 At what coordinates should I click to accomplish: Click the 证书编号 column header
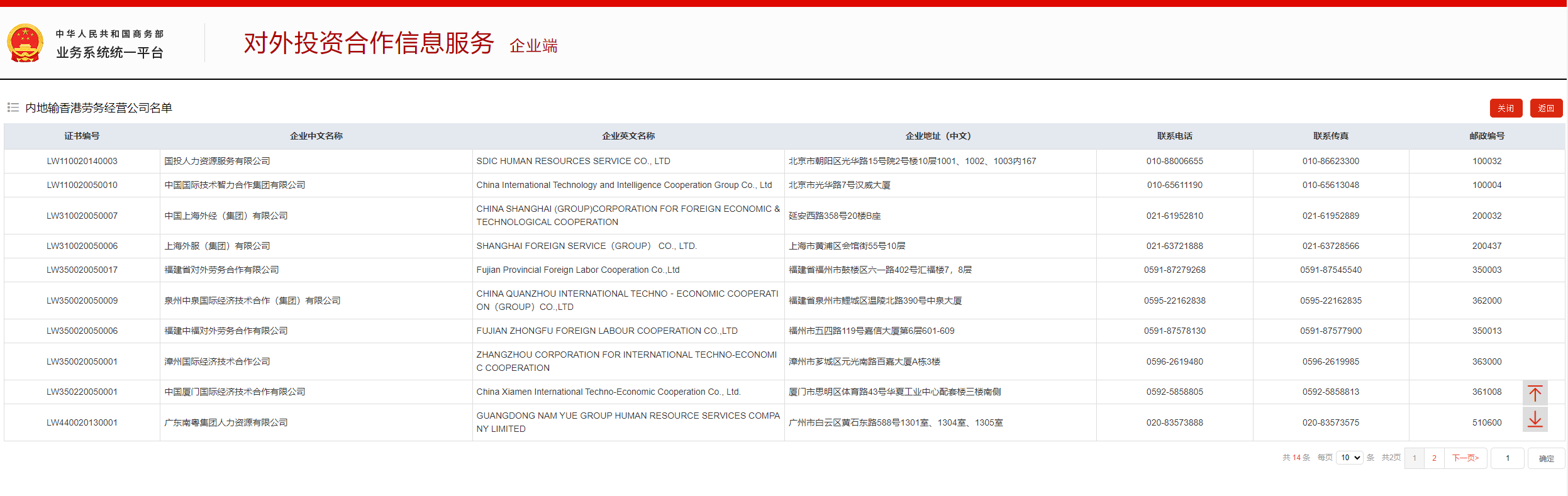tap(82, 136)
